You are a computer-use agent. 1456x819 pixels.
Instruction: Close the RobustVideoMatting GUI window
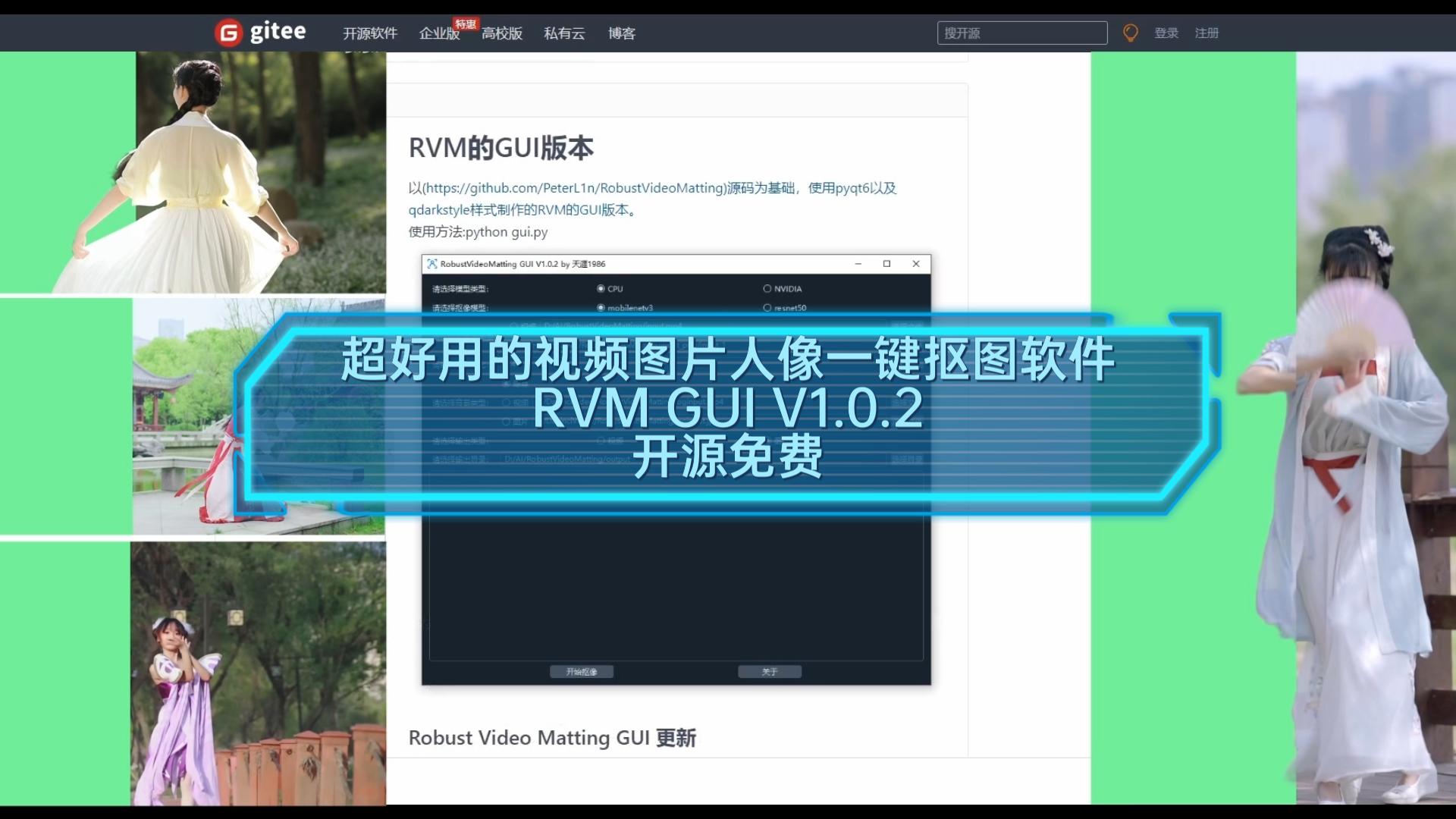point(916,264)
